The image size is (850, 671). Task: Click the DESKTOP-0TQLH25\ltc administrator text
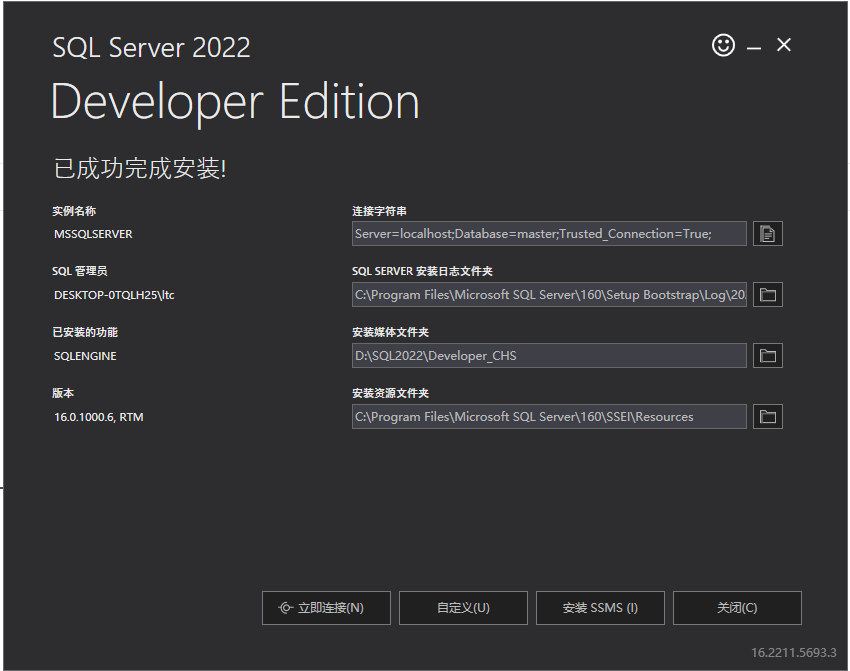click(114, 295)
